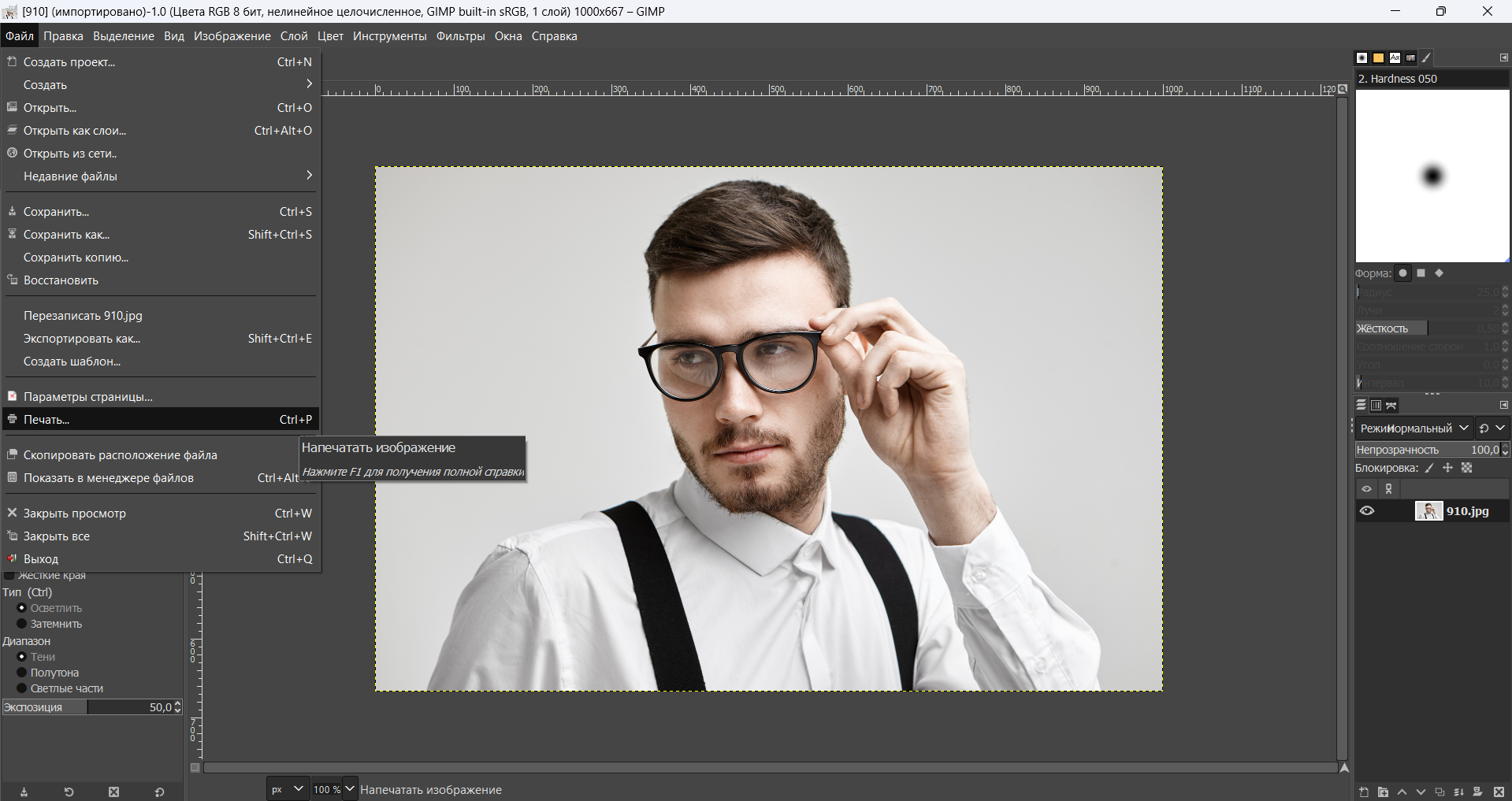The width and height of the screenshot is (1512, 801).
Task: Lock pixels with the brush lock icon
Action: click(1429, 468)
